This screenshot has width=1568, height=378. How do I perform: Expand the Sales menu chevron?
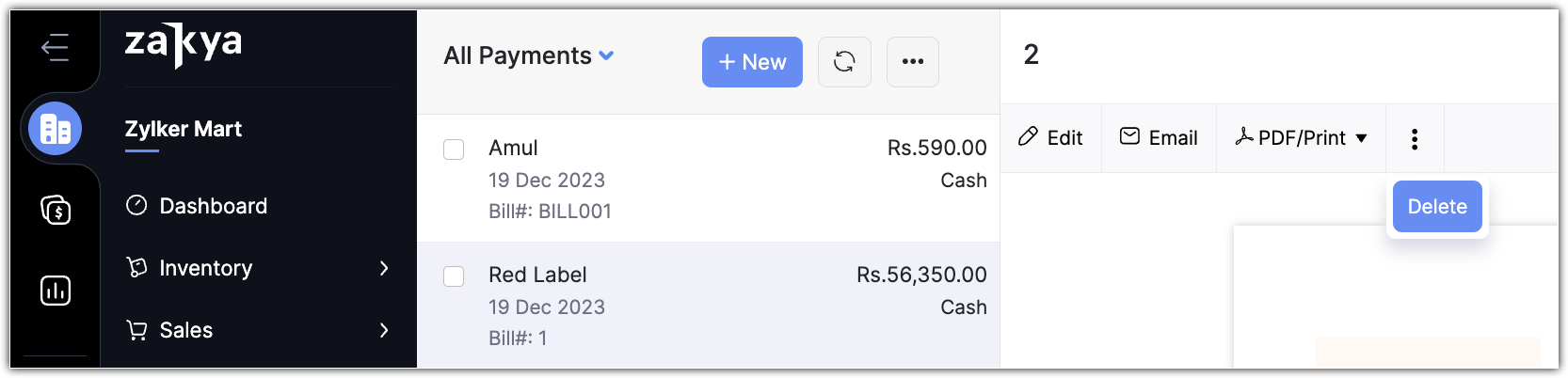(384, 330)
